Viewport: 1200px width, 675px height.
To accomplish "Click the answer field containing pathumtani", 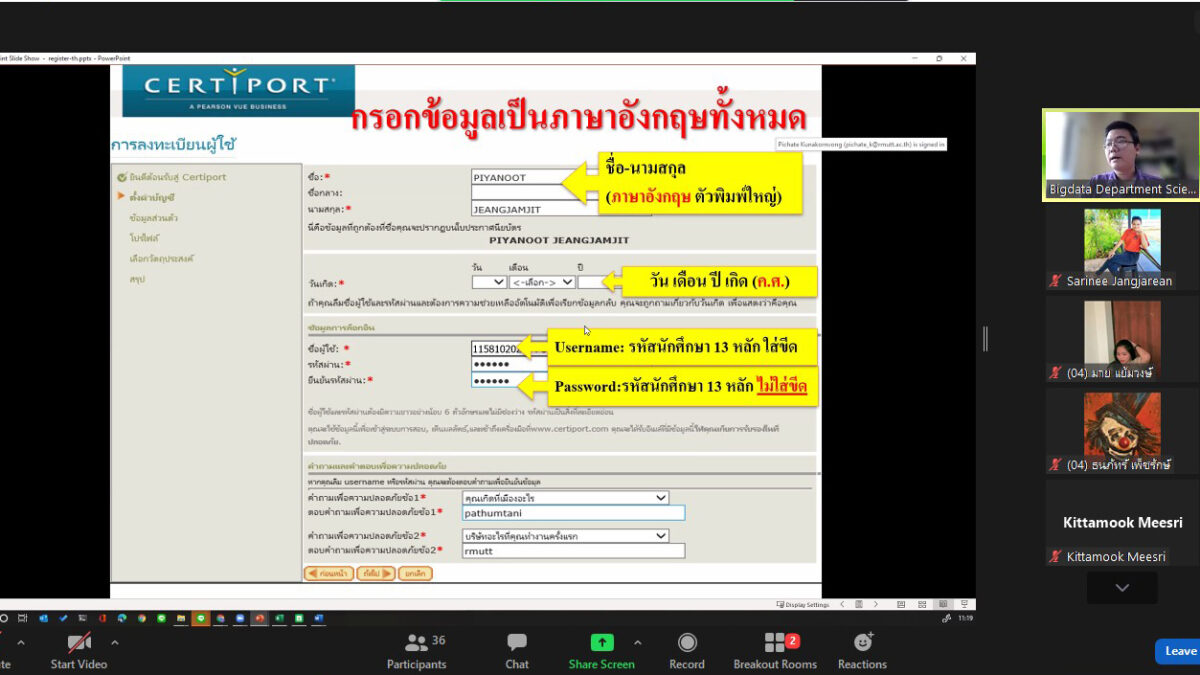I will click(573, 512).
